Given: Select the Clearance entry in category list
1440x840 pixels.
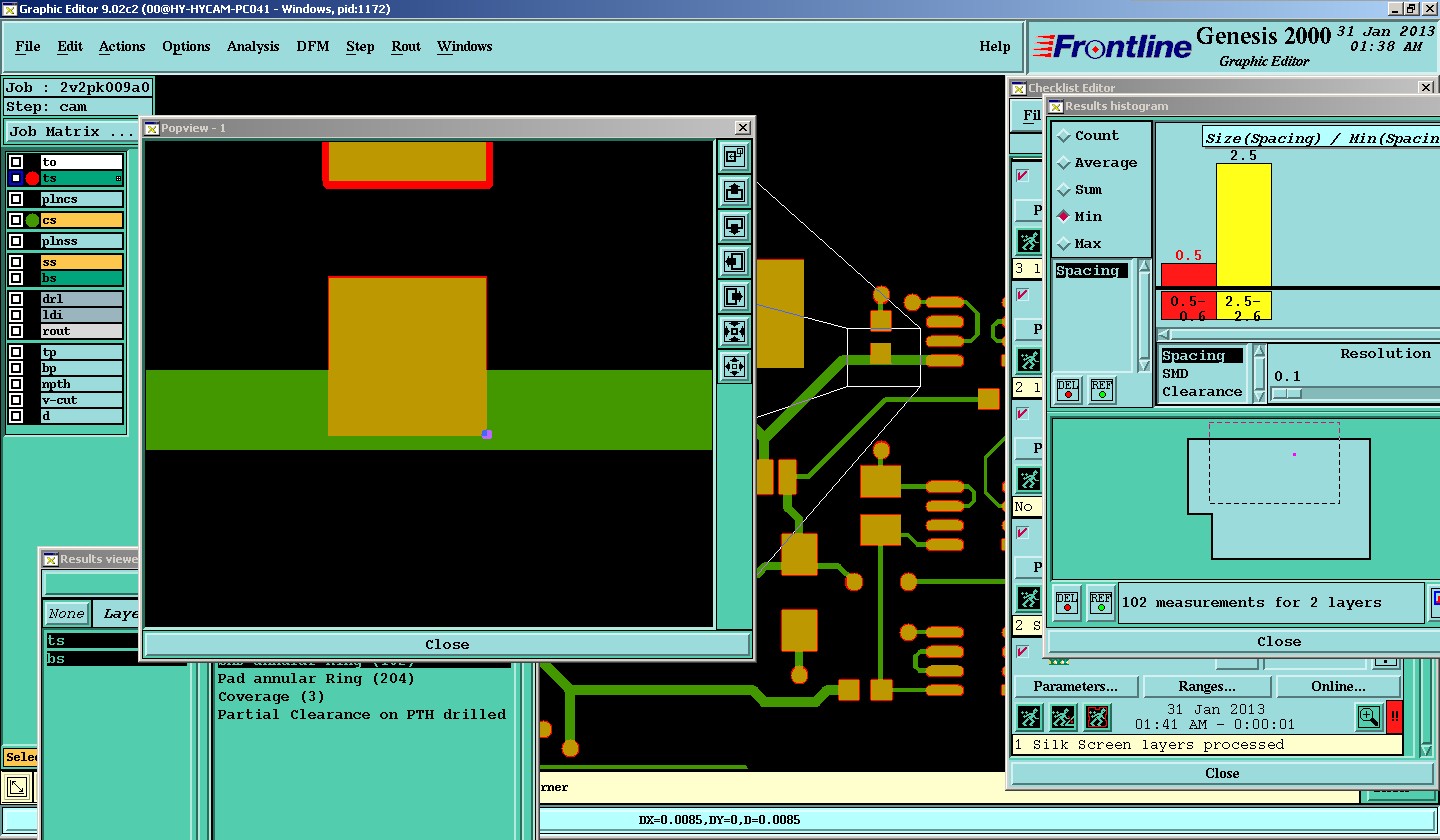Looking at the screenshot, I should tap(1201, 392).
